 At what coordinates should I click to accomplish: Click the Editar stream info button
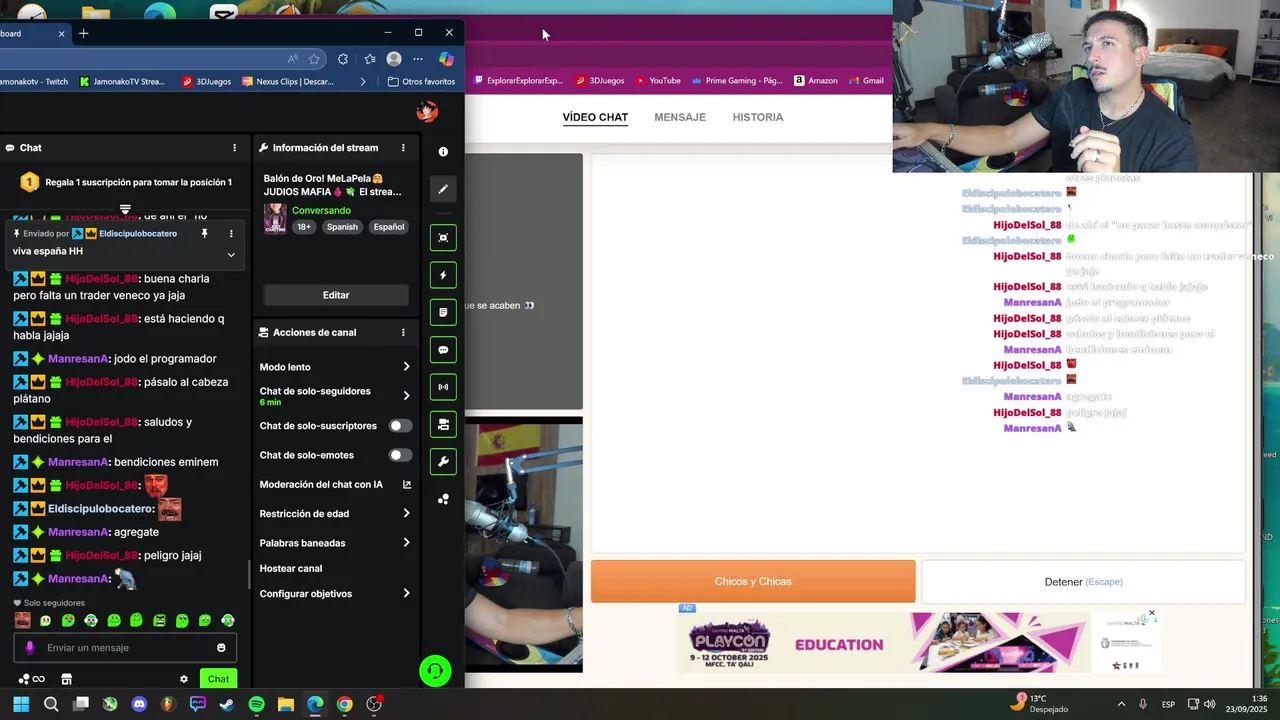336,295
